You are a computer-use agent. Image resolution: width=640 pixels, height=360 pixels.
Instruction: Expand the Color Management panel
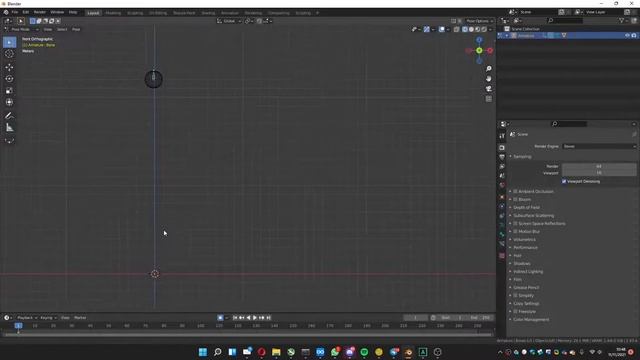click(x=531, y=320)
